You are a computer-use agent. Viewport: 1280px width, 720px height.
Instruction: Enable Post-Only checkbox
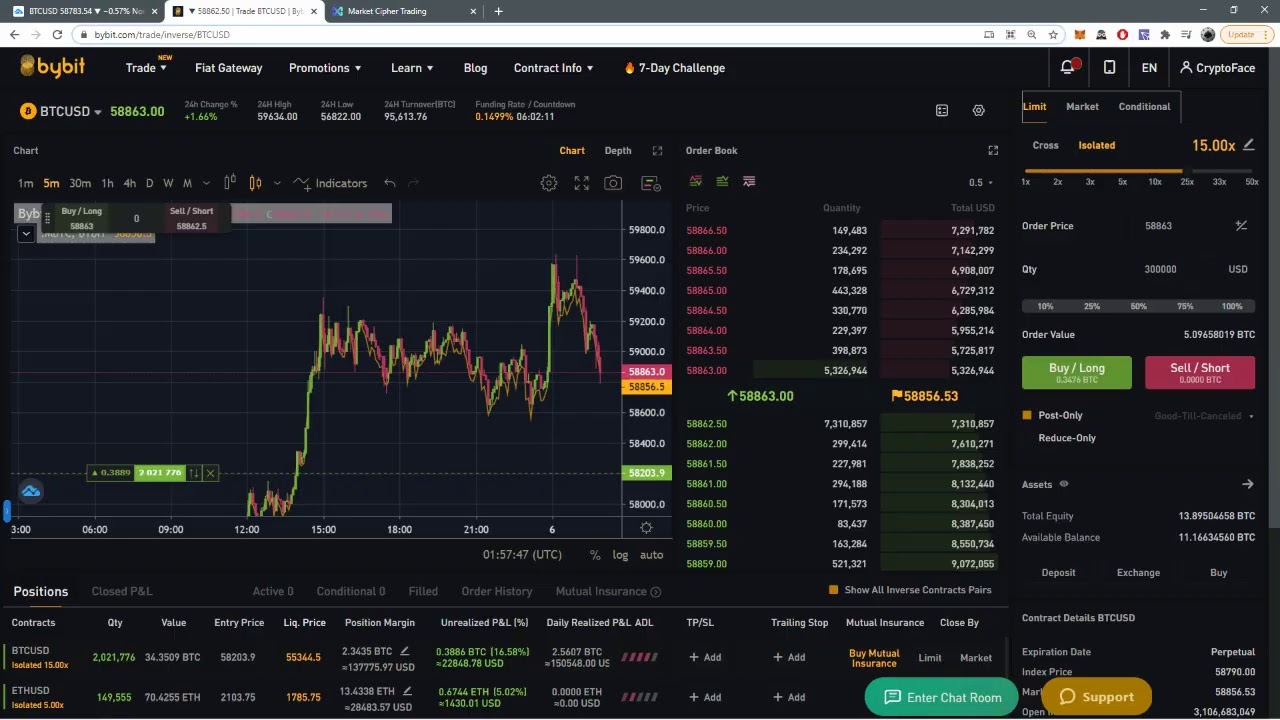(x=1027, y=415)
